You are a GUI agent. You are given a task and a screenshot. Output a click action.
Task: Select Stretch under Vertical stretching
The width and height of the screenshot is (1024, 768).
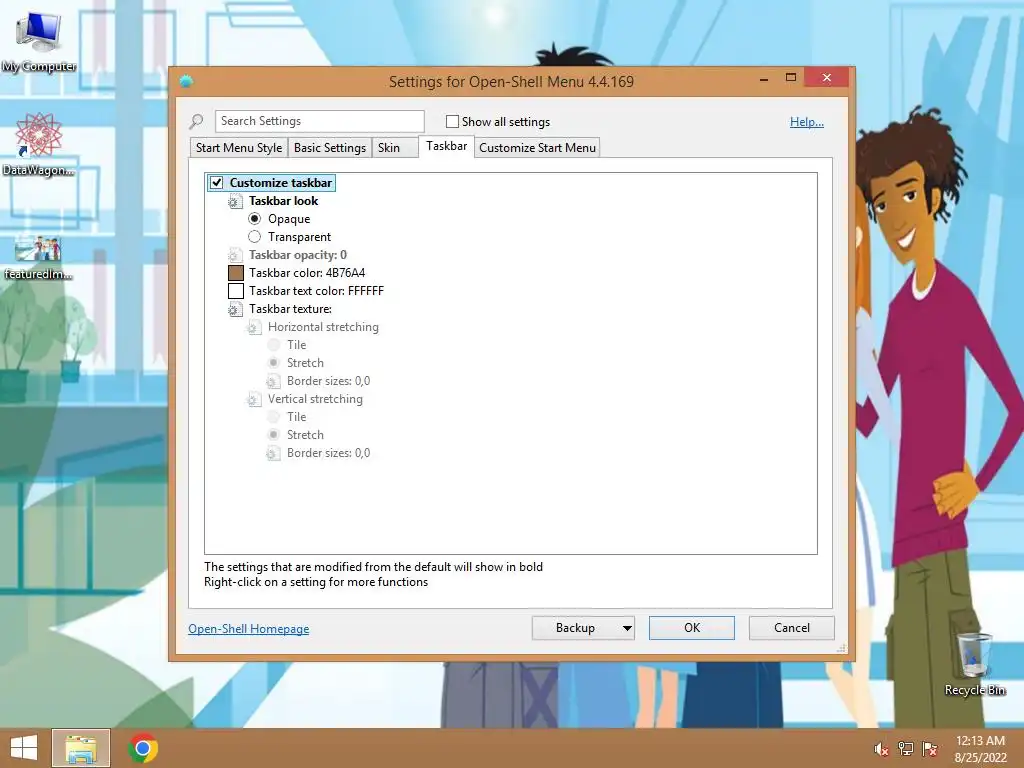pos(274,435)
